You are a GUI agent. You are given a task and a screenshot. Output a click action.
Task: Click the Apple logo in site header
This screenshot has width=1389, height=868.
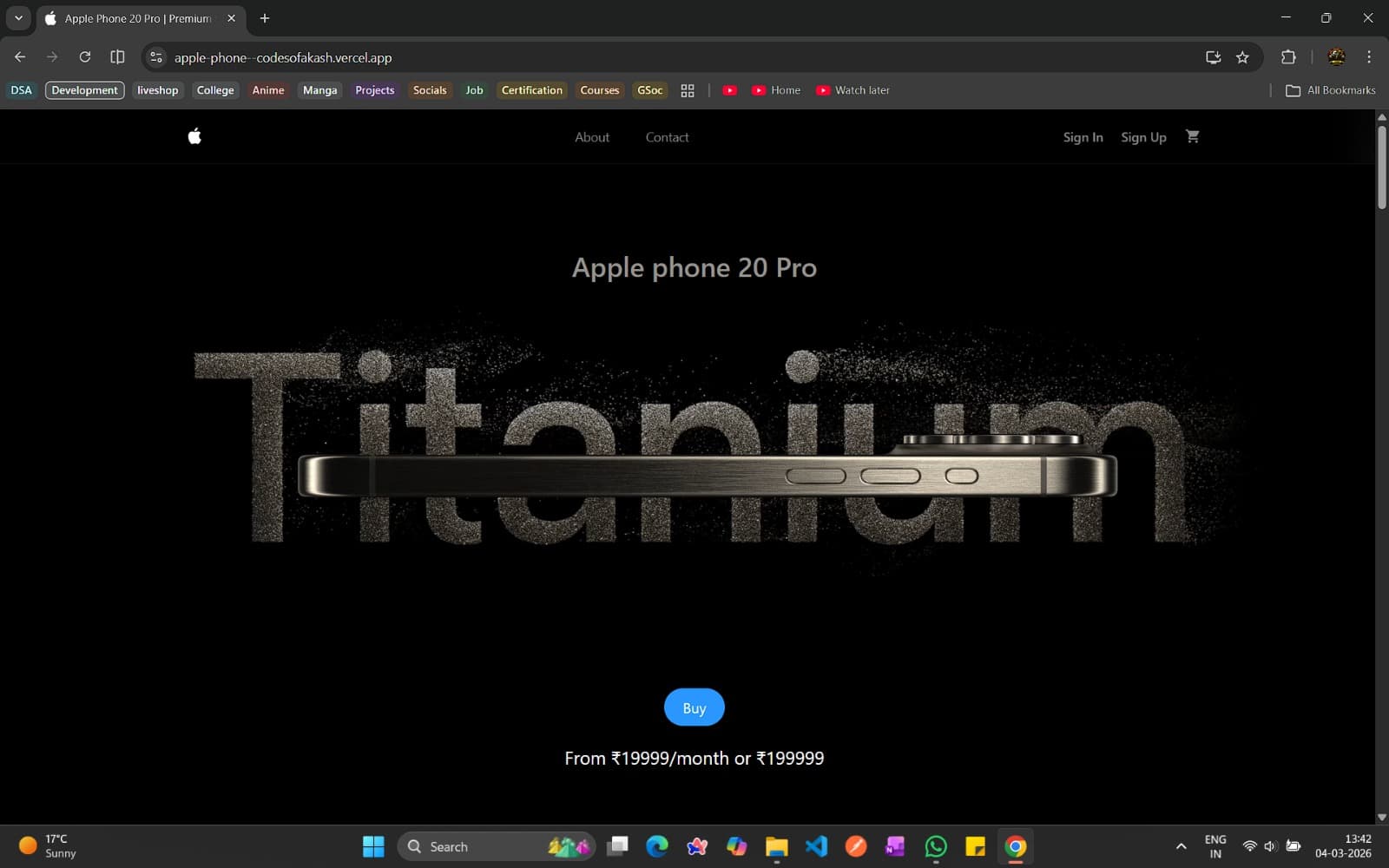click(x=194, y=135)
